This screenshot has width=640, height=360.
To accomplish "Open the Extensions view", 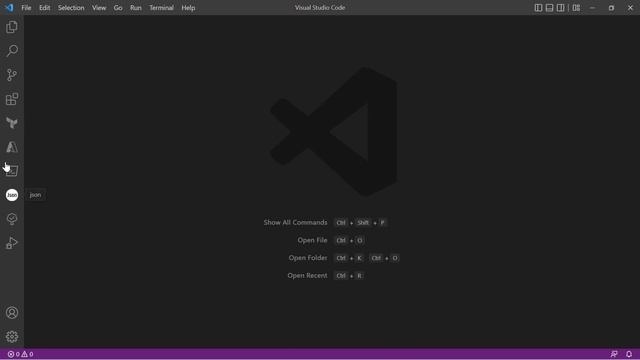I will coord(12,99).
